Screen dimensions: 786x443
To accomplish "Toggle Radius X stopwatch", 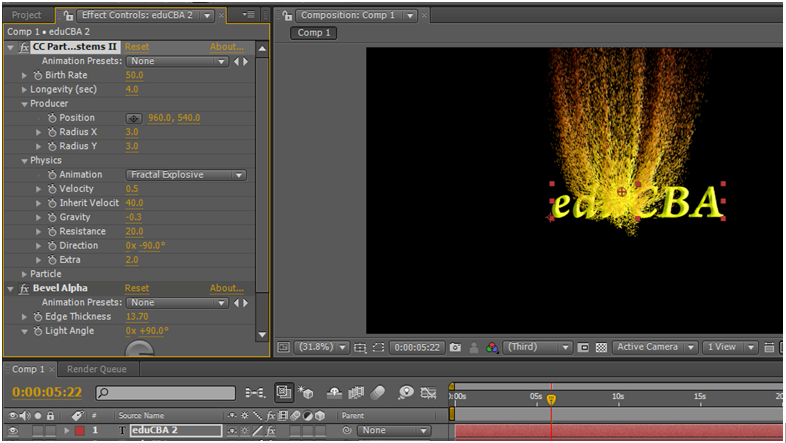I will (x=52, y=132).
